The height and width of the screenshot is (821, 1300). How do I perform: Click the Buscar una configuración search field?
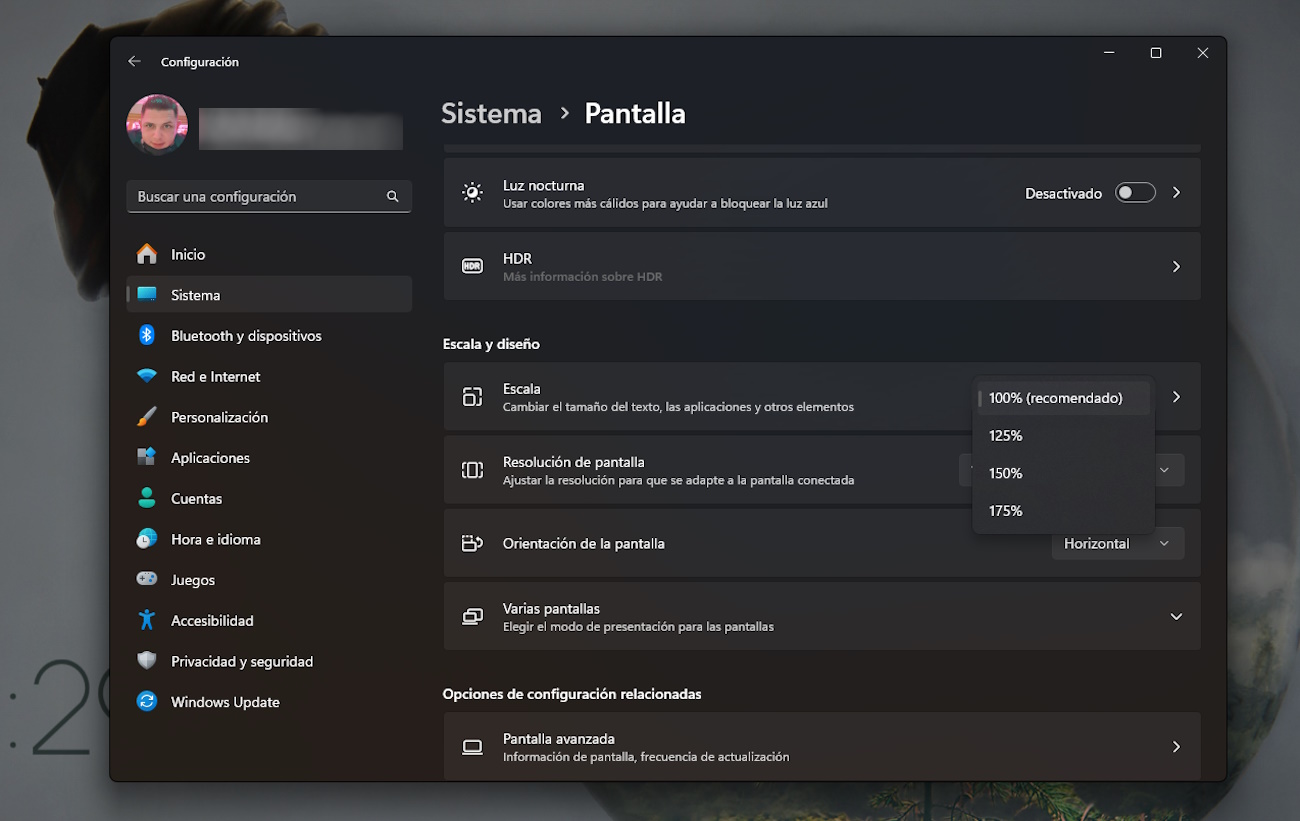click(x=269, y=196)
